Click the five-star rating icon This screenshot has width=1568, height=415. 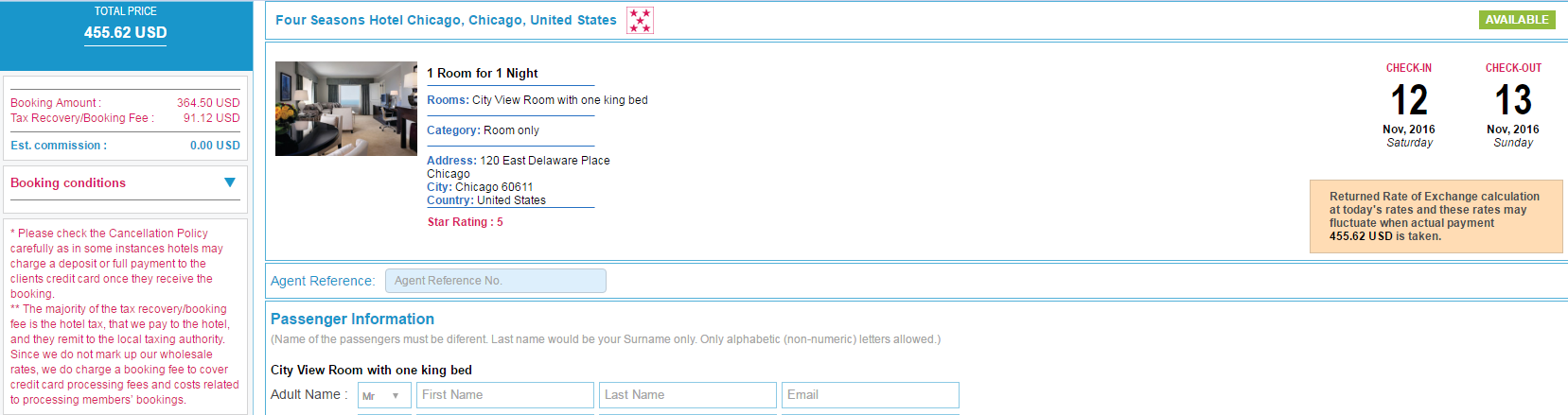pyautogui.click(x=640, y=20)
